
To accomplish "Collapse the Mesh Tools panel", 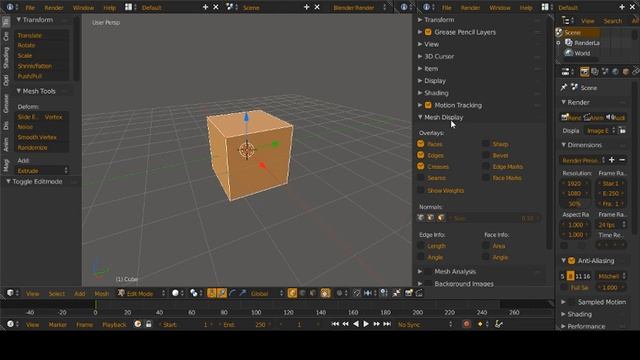I will pos(19,91).
